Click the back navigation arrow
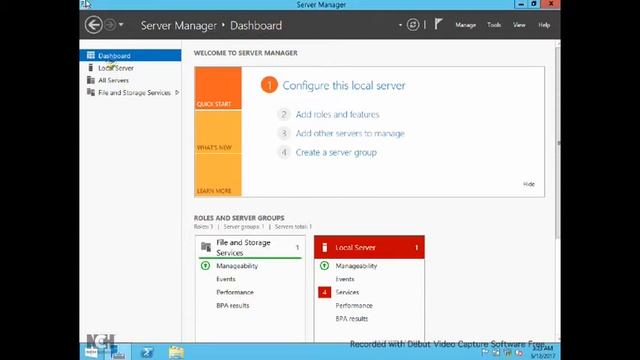The image size is (640, 360). [x=93, y=25]
